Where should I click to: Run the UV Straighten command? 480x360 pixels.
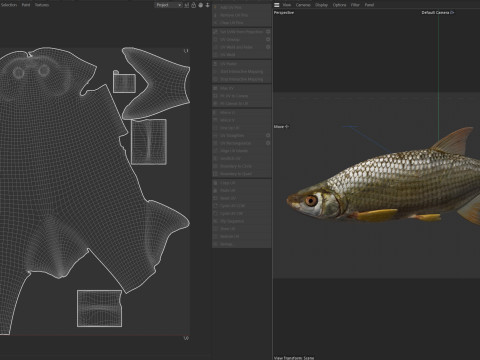(239, 135)
